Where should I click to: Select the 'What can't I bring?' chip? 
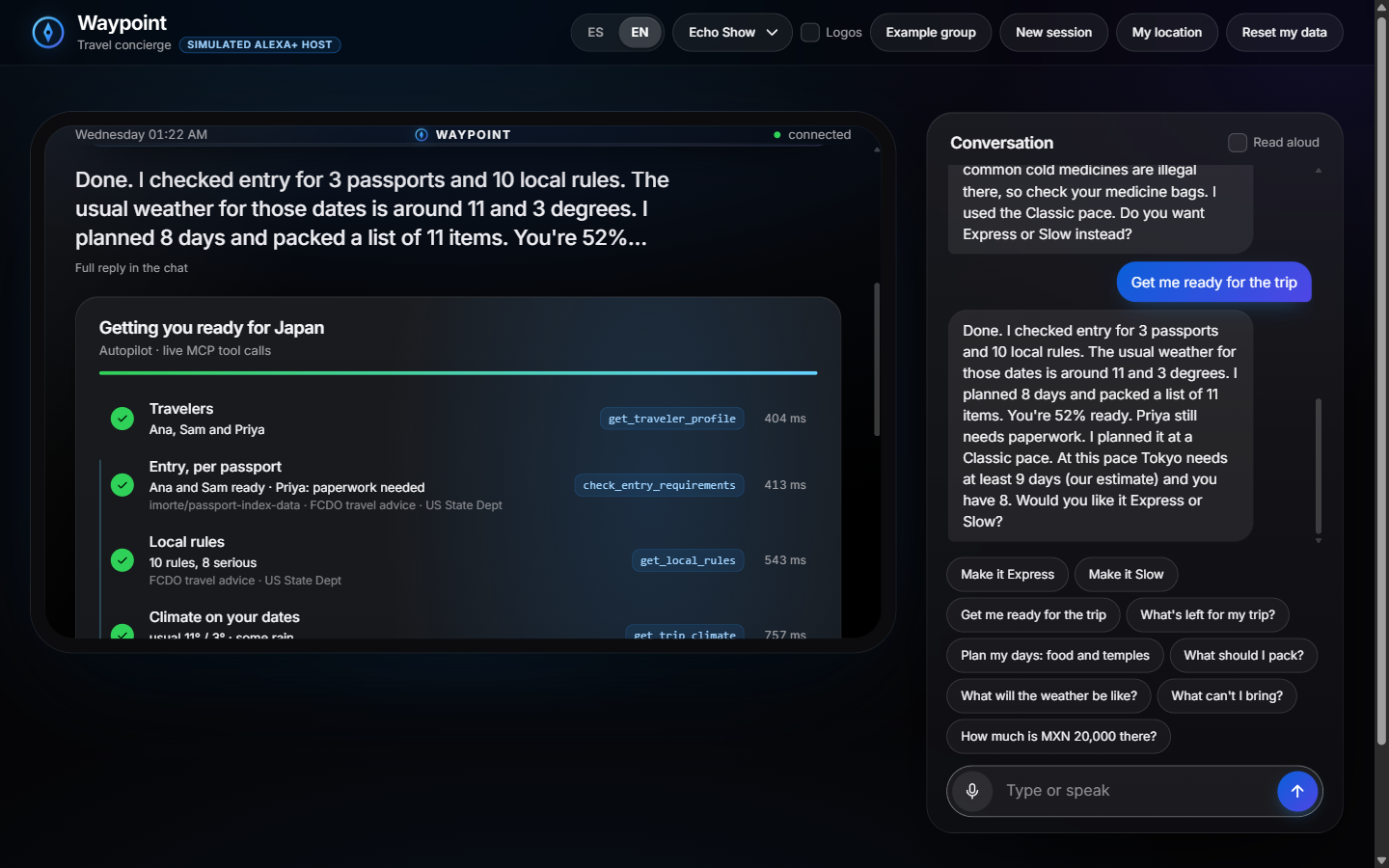coord(1227,696)
